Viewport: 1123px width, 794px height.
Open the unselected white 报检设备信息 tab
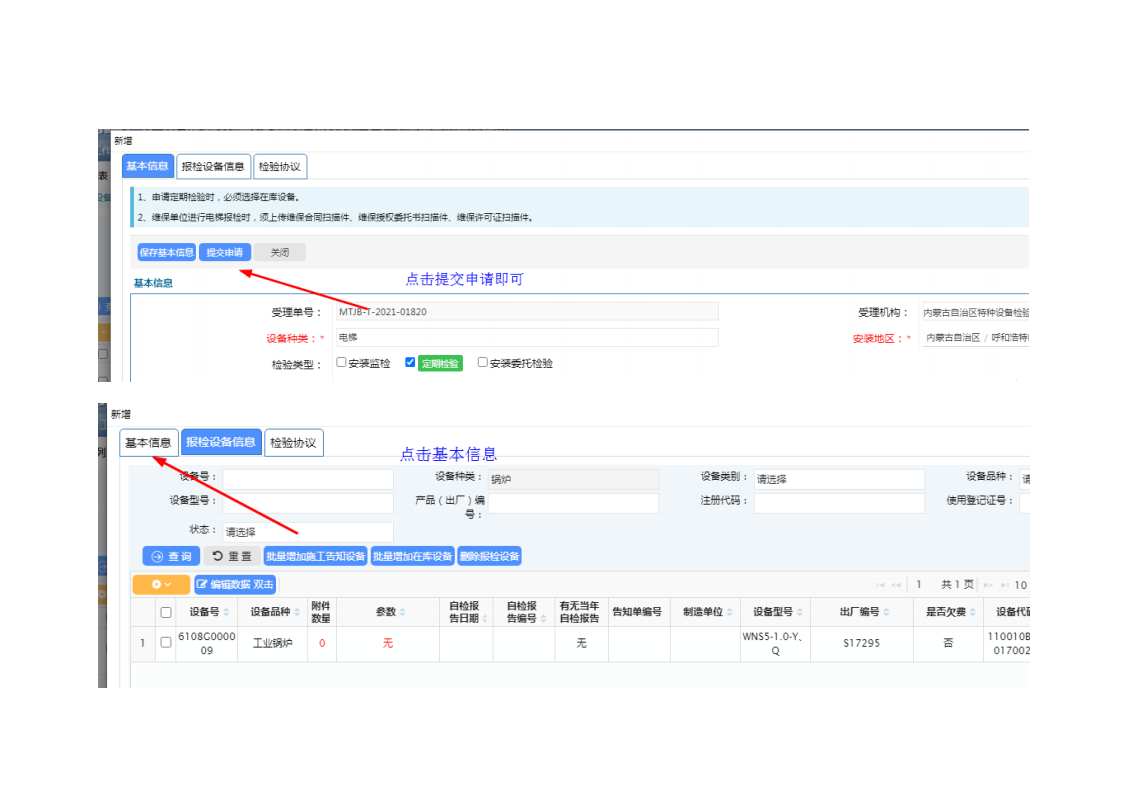(213, 166)
